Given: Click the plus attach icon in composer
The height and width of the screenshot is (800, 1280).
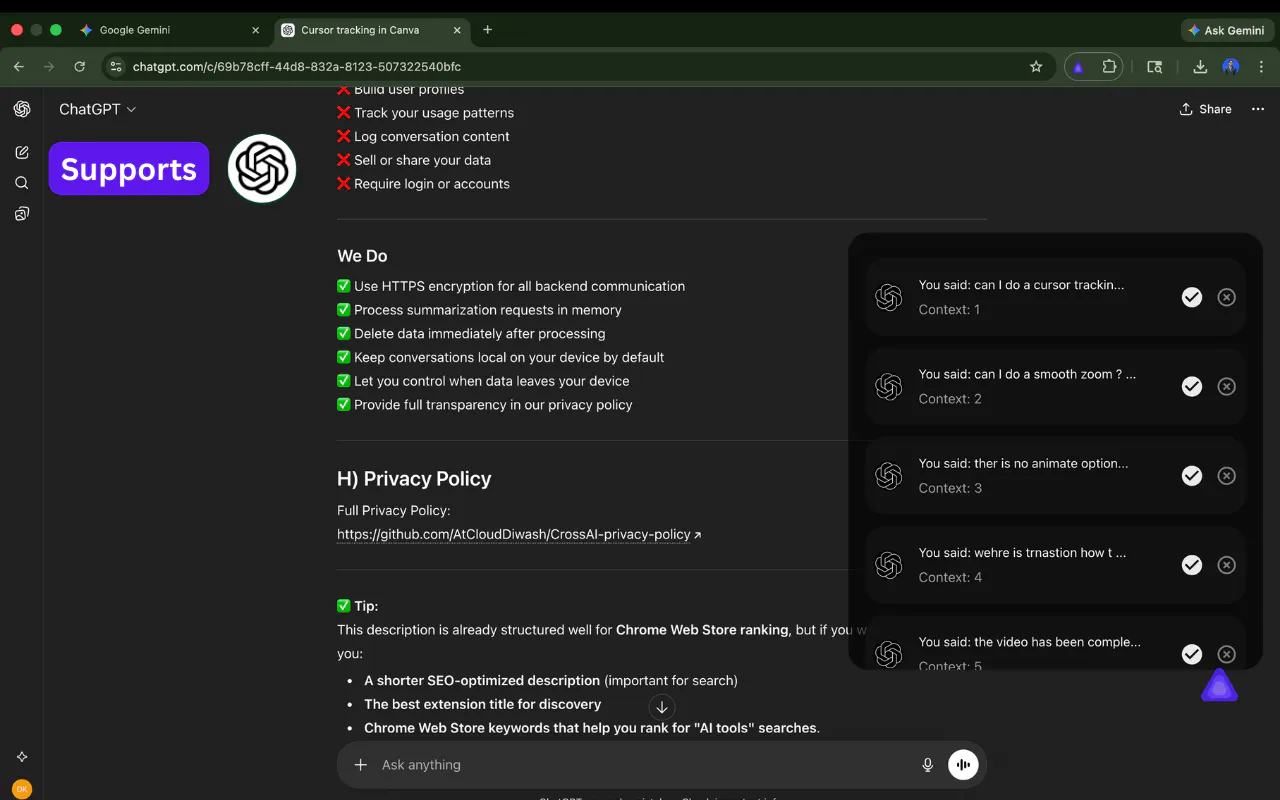Looking at the screenshot, I should coord(360,765).
